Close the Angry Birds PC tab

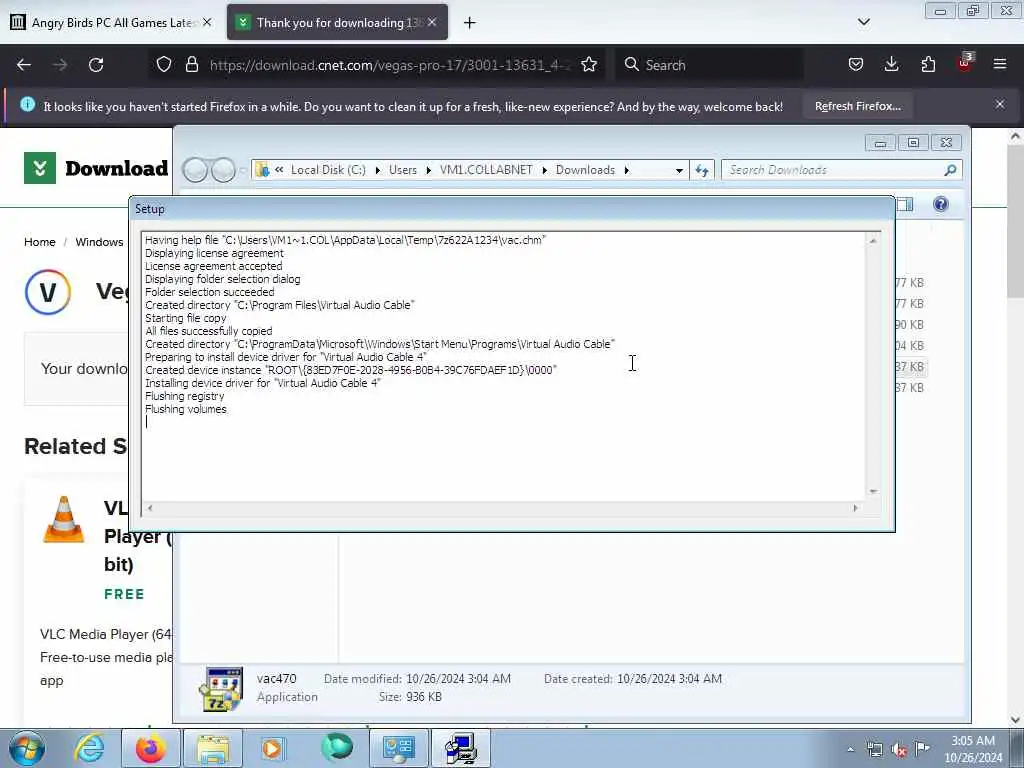click(x=207, y=22)
